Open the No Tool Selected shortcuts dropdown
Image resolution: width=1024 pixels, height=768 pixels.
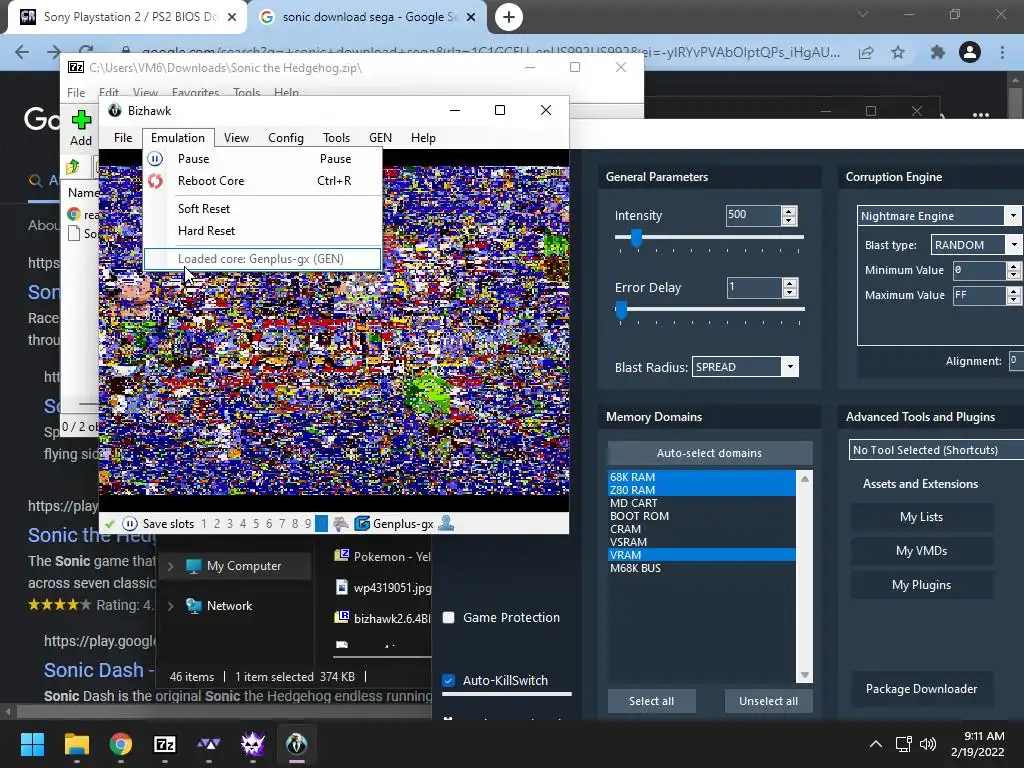pos(936,450)
